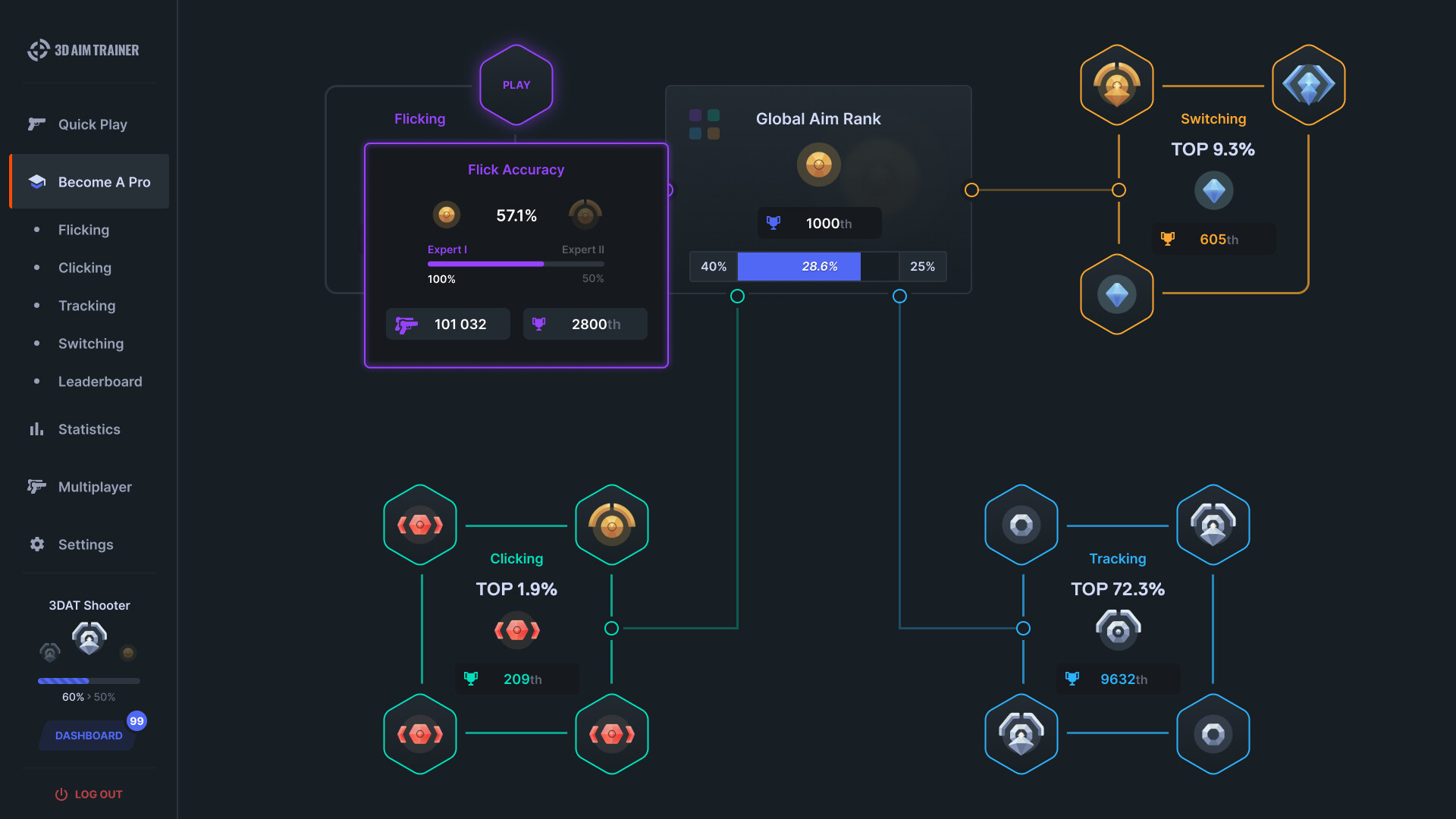Toggle the Become A Pro section
Image resolution: width=1456 pixels, height=819 pixels.
click(89, 181)
